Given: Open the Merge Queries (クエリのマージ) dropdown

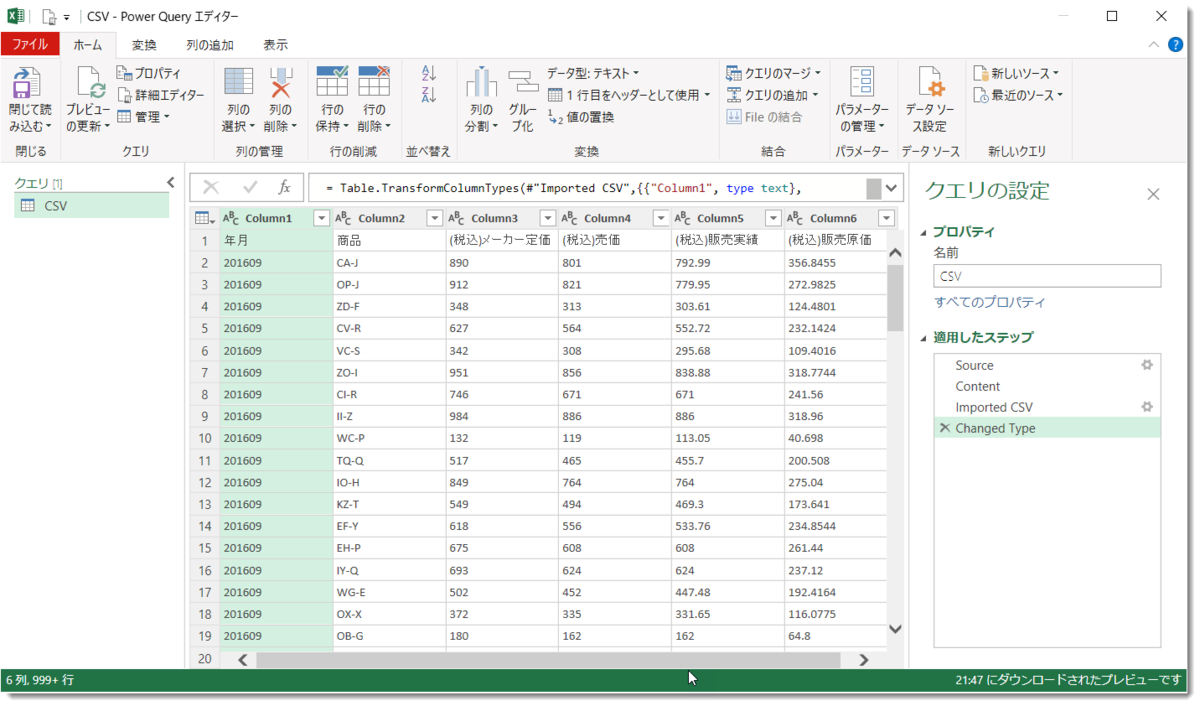Looking at the screenshot, I should 774,73.
